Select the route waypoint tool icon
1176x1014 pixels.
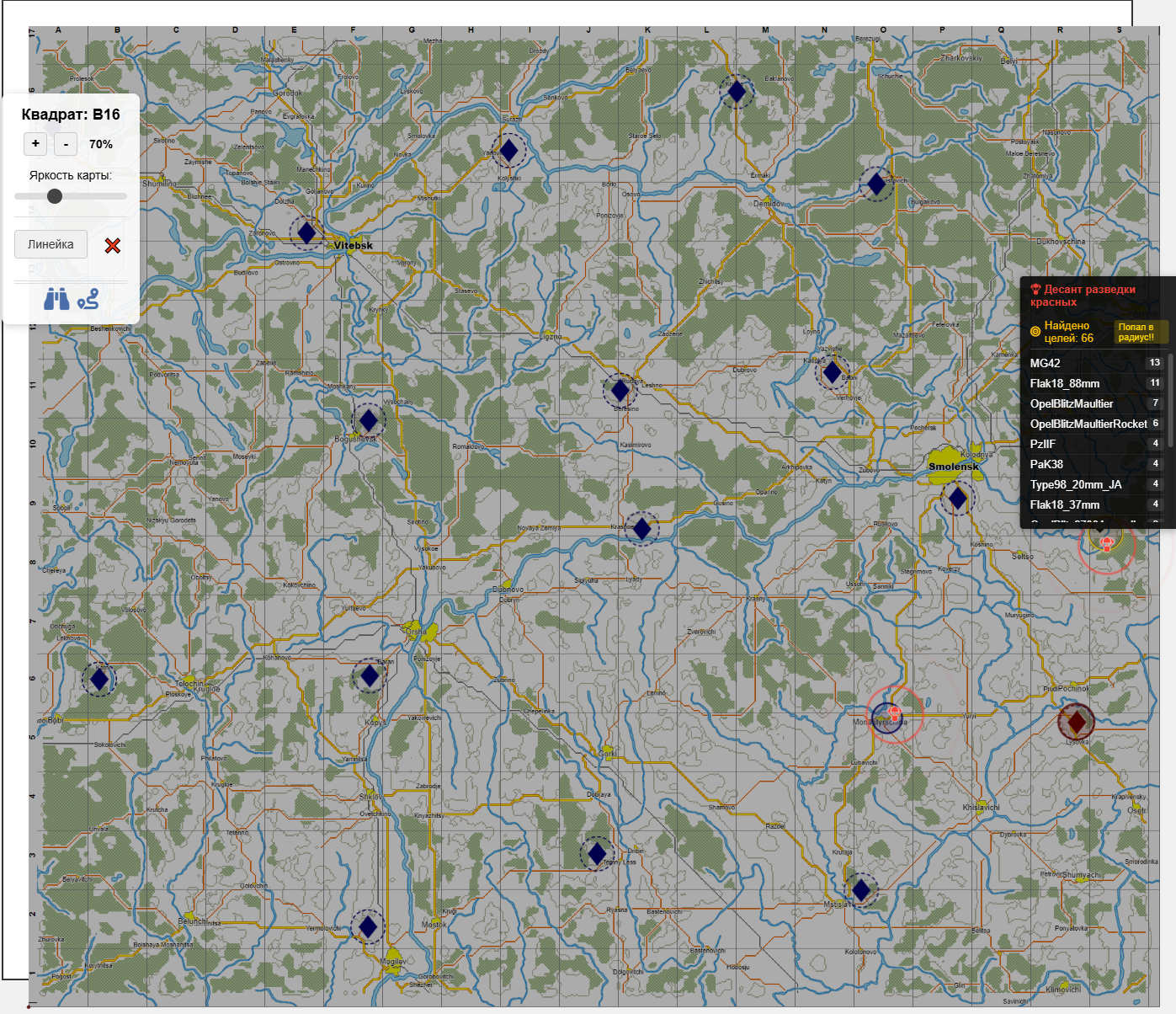point(88,299)
